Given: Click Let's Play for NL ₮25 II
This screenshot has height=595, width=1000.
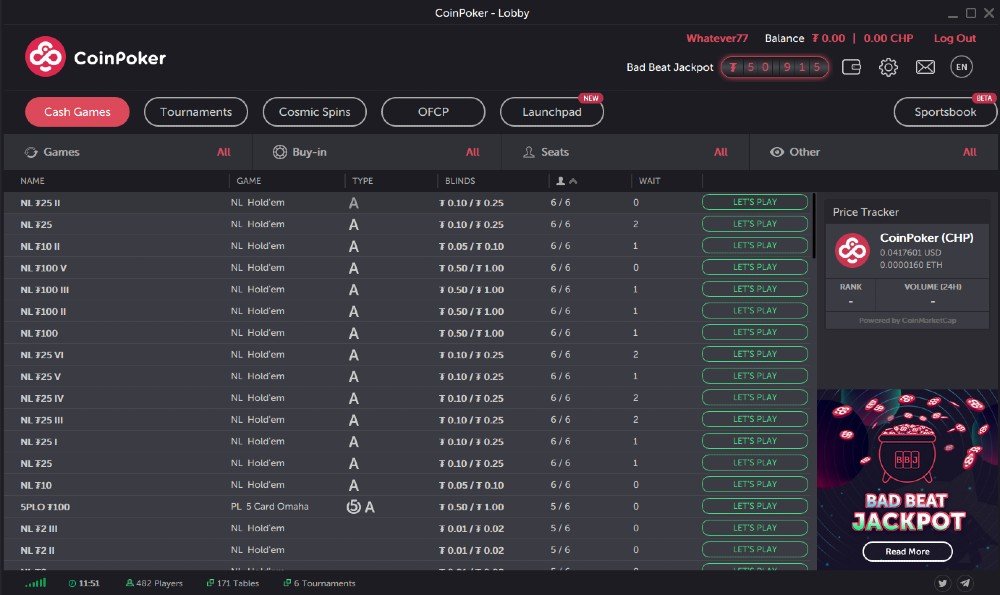Looking at the screenshot, I should 755,202.
